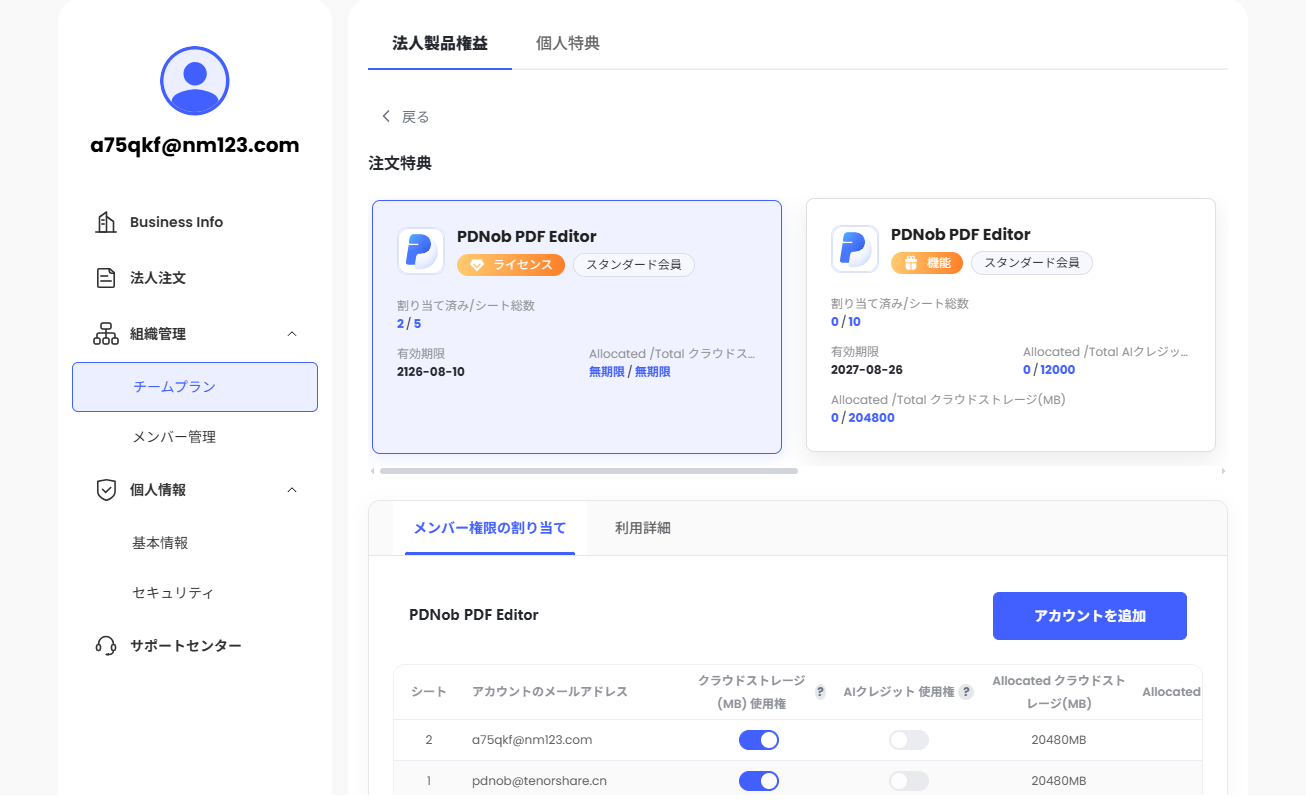This screenshot has width=1306, height=809.
Task: Click the アカウントを追加 button
Action: tap(1090, 616)
